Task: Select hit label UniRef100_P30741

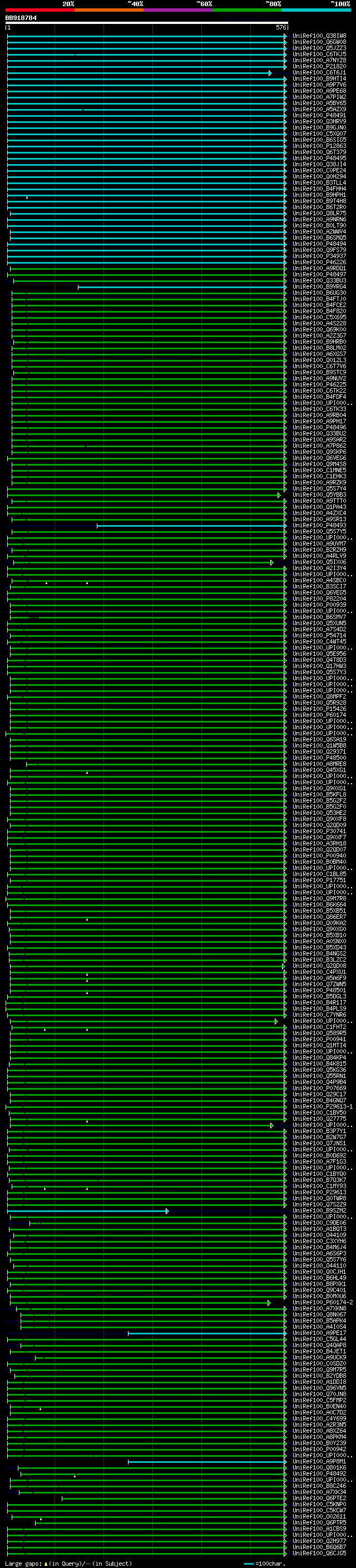Action: click(319, 832)
